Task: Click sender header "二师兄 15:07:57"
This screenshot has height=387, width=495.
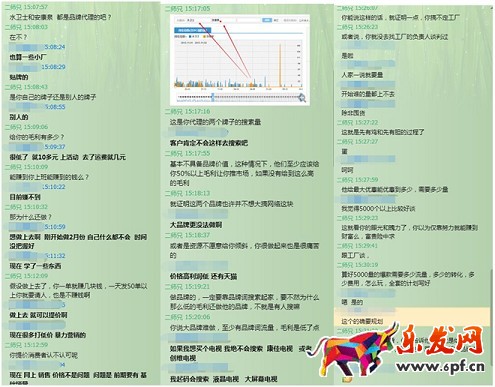Action: tap(26, 7)
